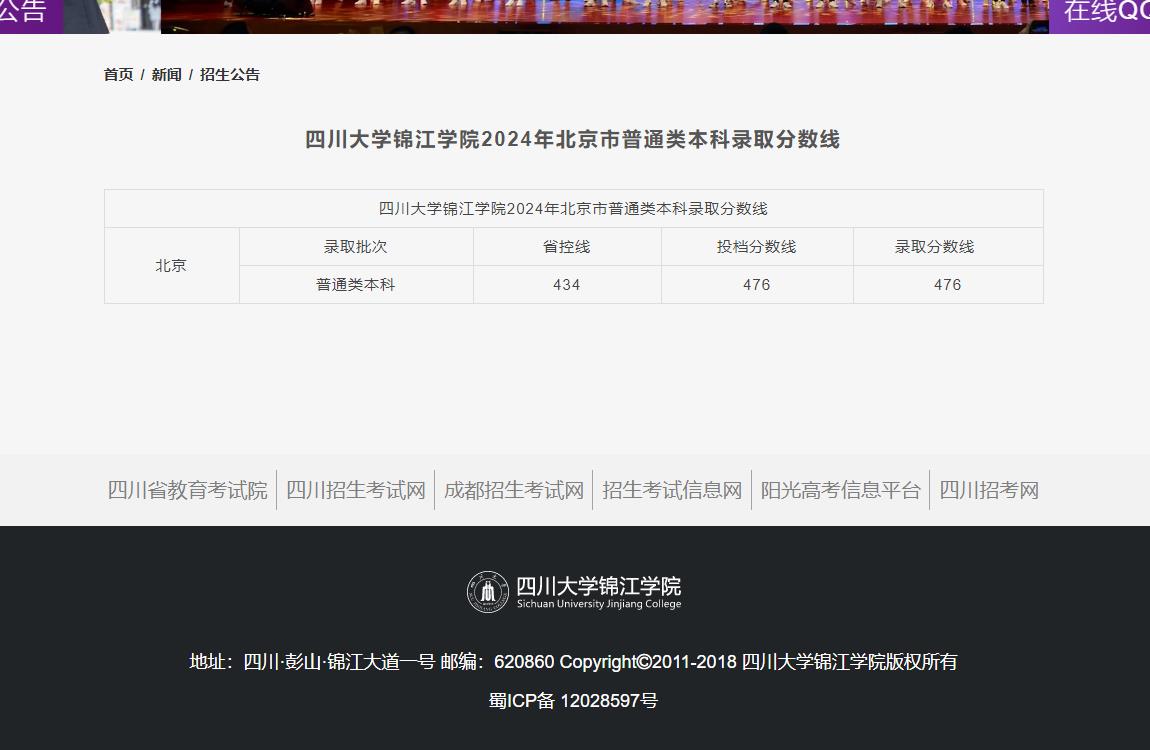The width and height of the screenshot is (1150, 750).
Task: Open the 成都招生考试网 link
Action: (513, 490)
